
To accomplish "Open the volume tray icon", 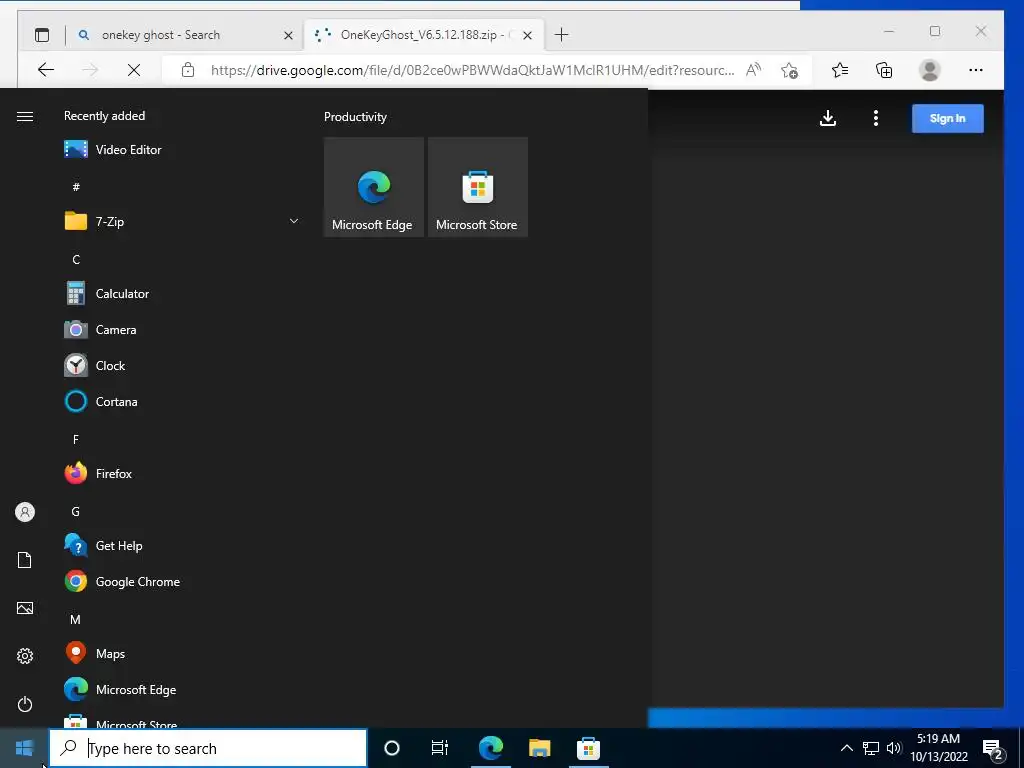I will [x=894, y=748].
